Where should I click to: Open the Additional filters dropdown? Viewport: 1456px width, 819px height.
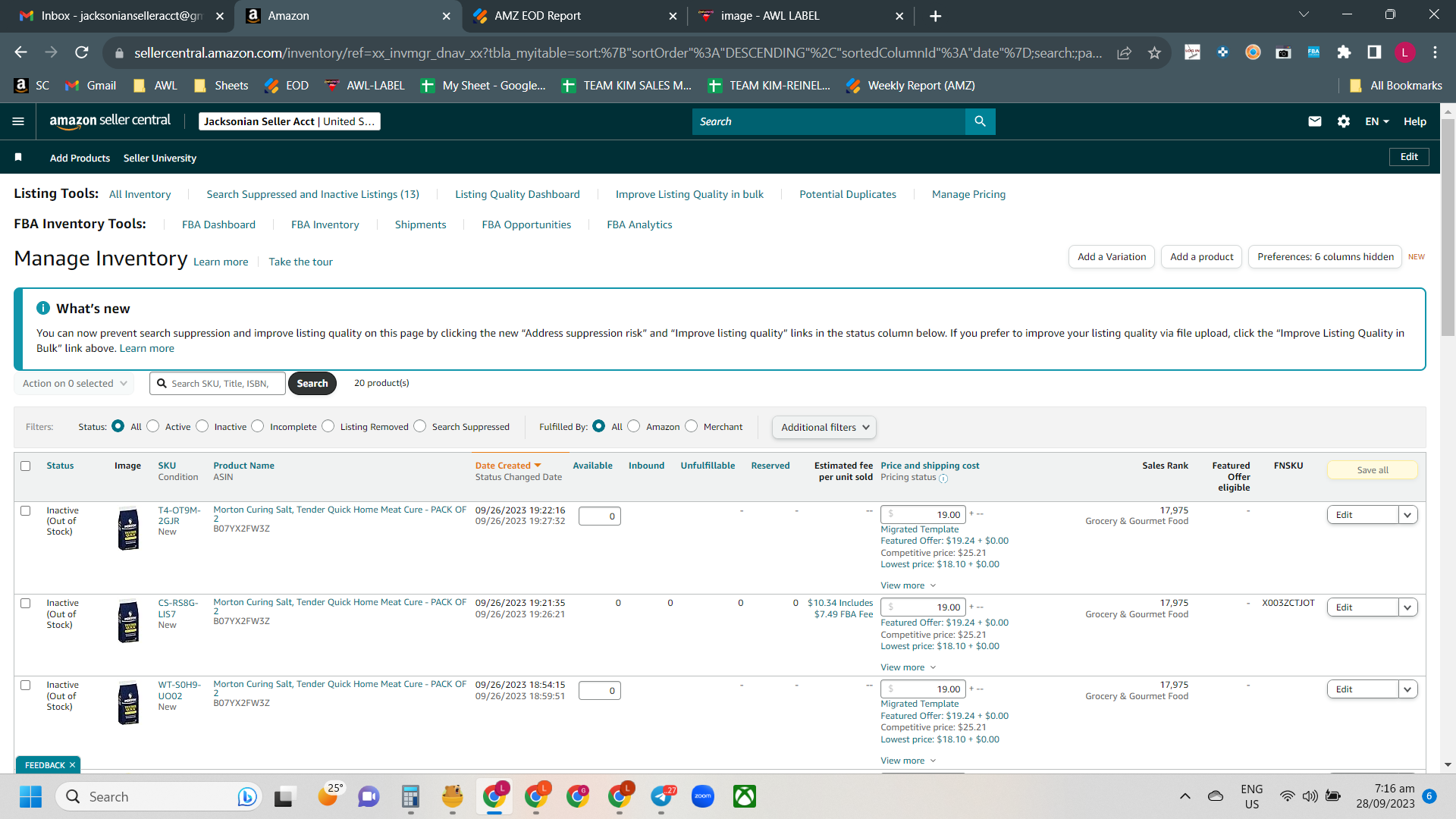(824, 428)
